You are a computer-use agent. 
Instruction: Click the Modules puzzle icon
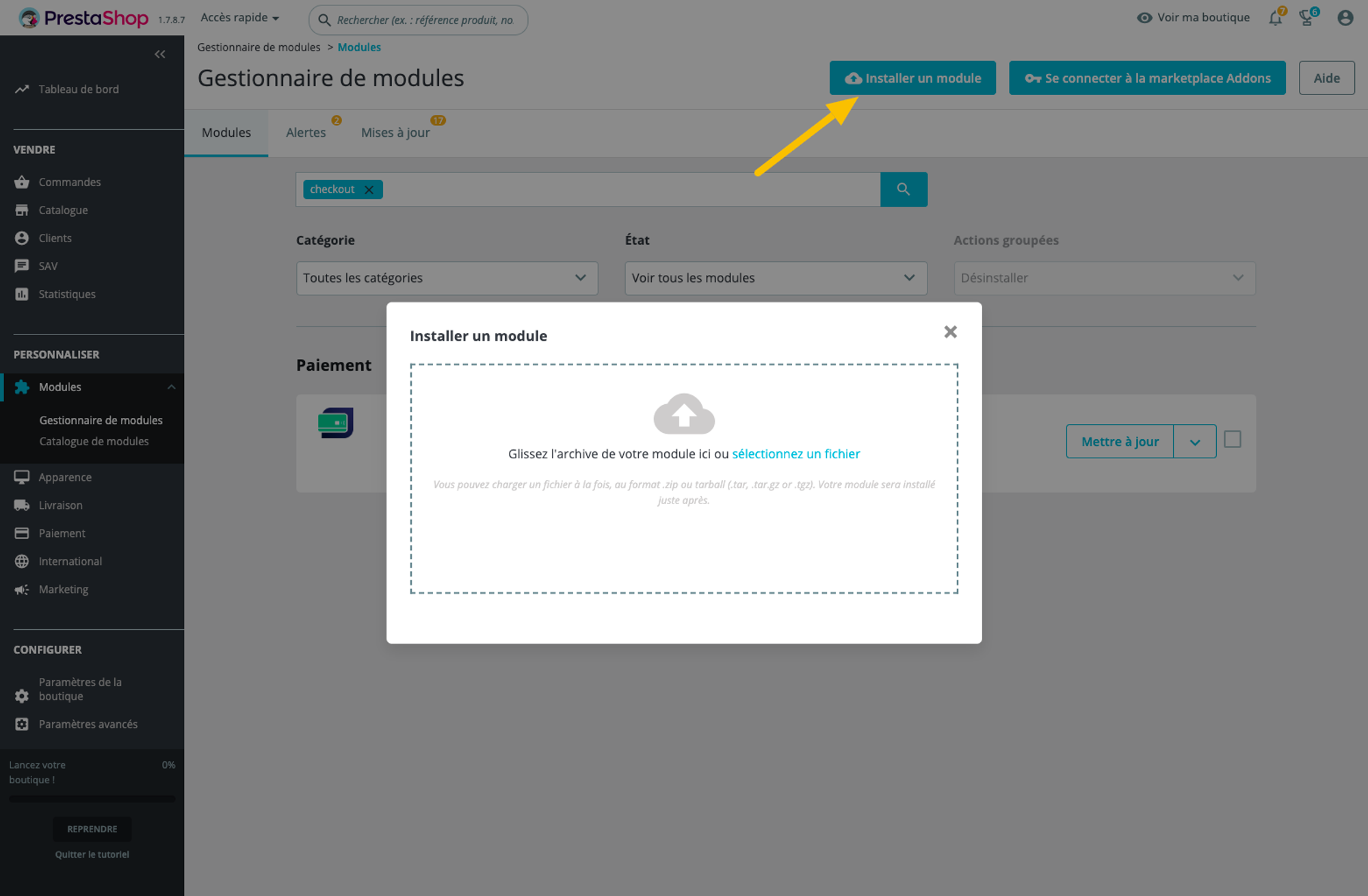tap(22, 387)
